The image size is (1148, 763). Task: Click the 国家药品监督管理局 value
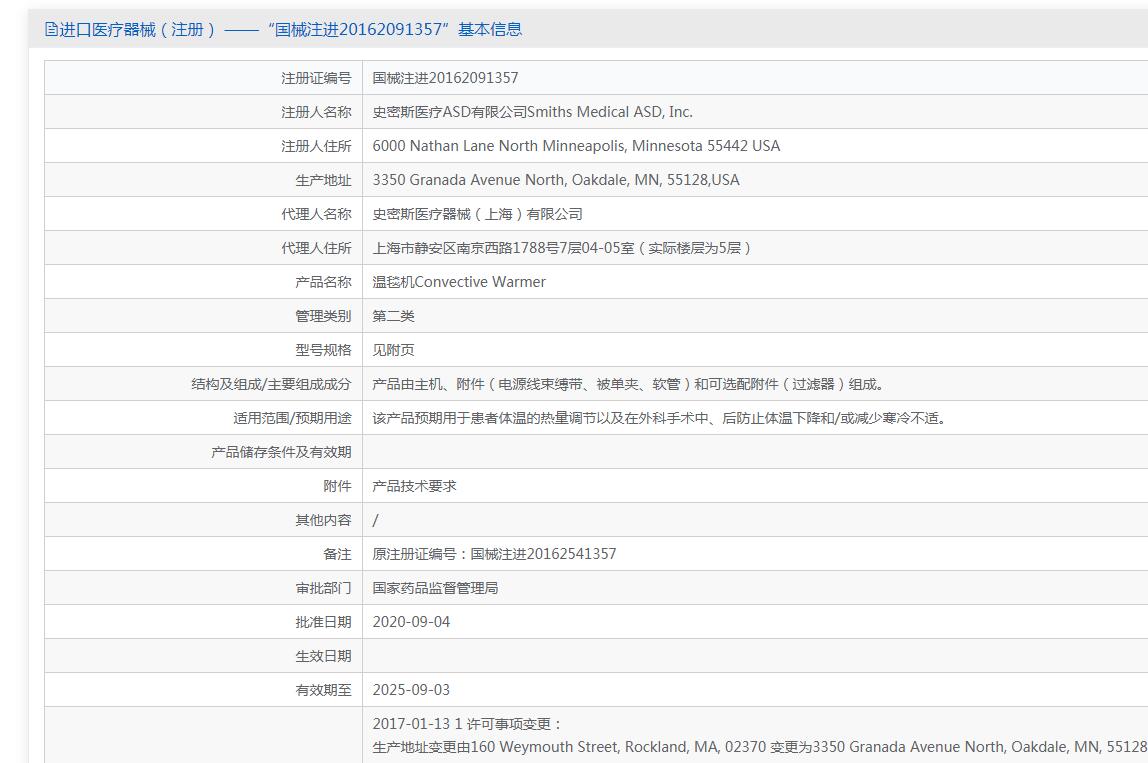tap(435, 589)
